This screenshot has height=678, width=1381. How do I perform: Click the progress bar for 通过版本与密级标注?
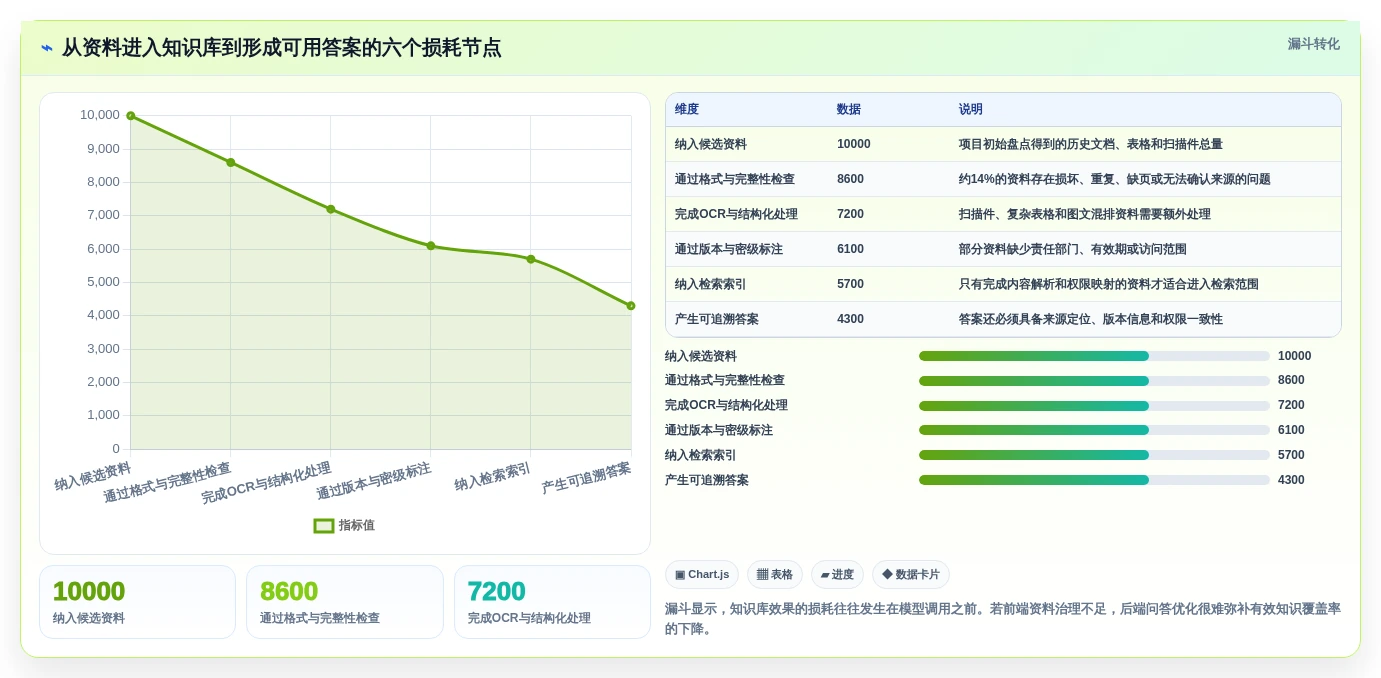tap(1094, 430)
